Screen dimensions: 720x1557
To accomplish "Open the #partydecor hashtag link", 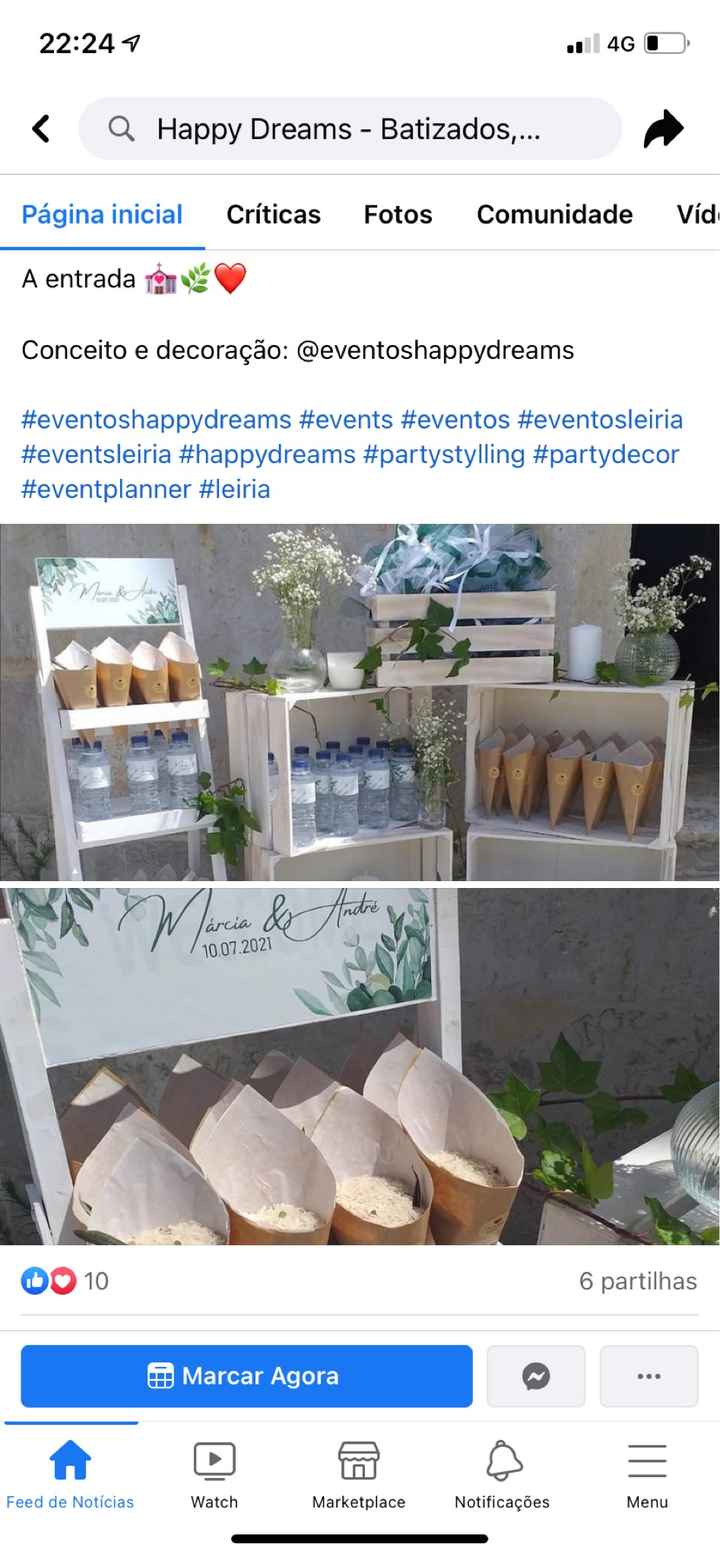I will pos(606,454).
